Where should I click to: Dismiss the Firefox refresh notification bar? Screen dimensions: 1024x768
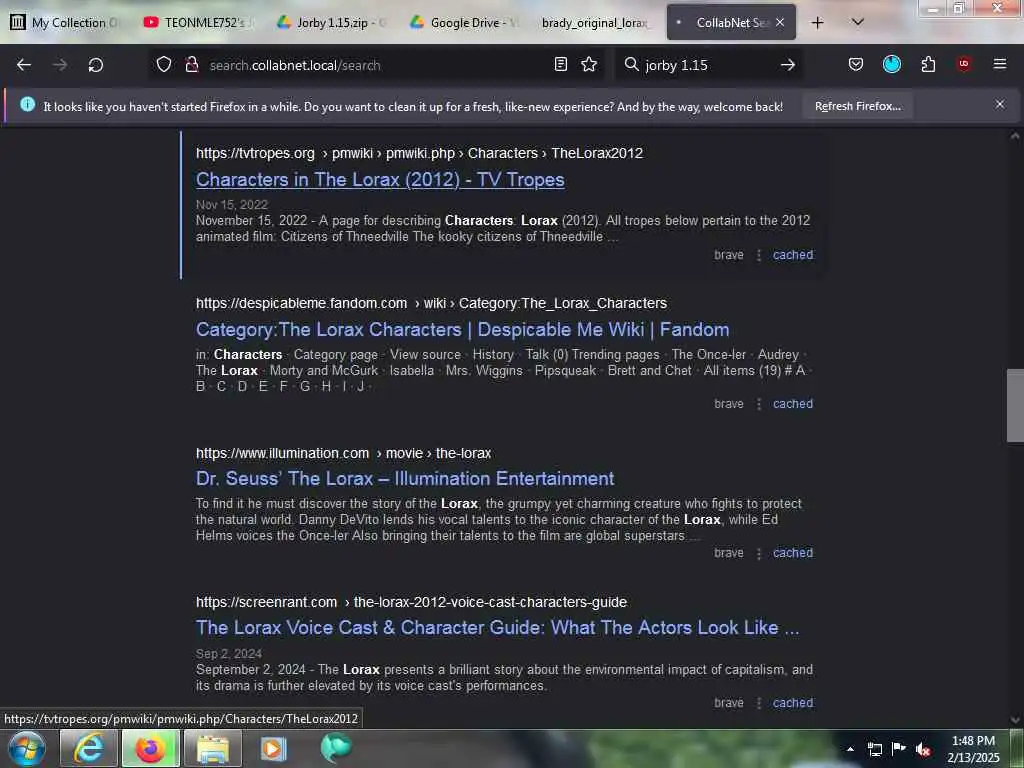pyautogui.click(x=1000, y=104)
